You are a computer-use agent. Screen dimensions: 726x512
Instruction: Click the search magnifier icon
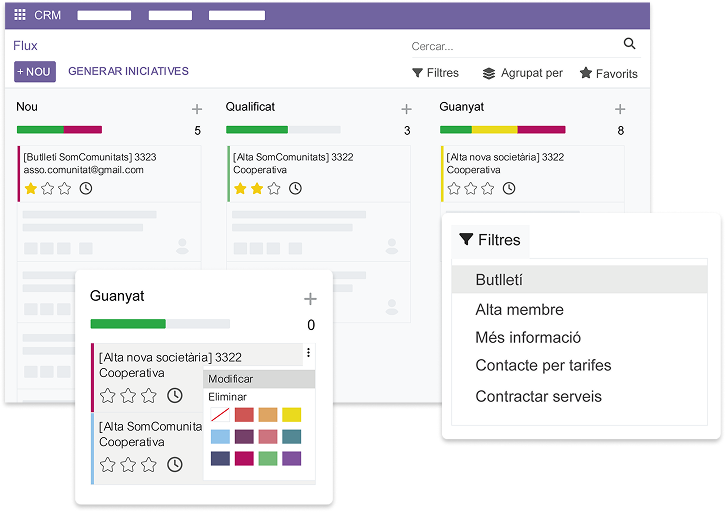tap(629, 44)
